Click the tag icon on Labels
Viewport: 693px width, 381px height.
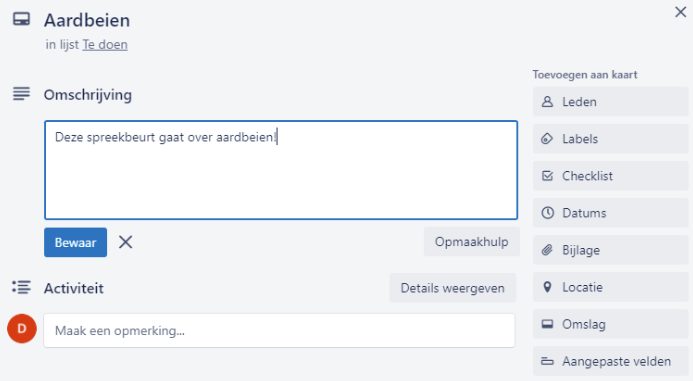point(547,139)
